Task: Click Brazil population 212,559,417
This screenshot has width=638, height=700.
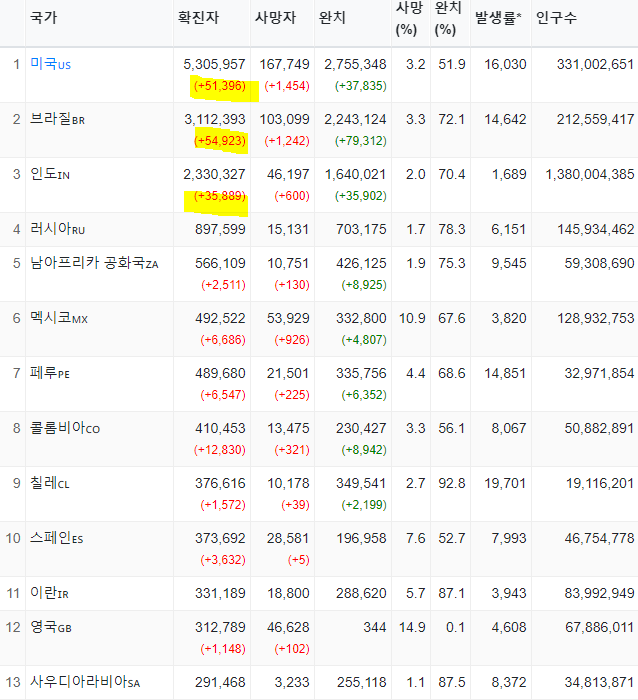Action: pyautogui.click(x=595, y=119)
